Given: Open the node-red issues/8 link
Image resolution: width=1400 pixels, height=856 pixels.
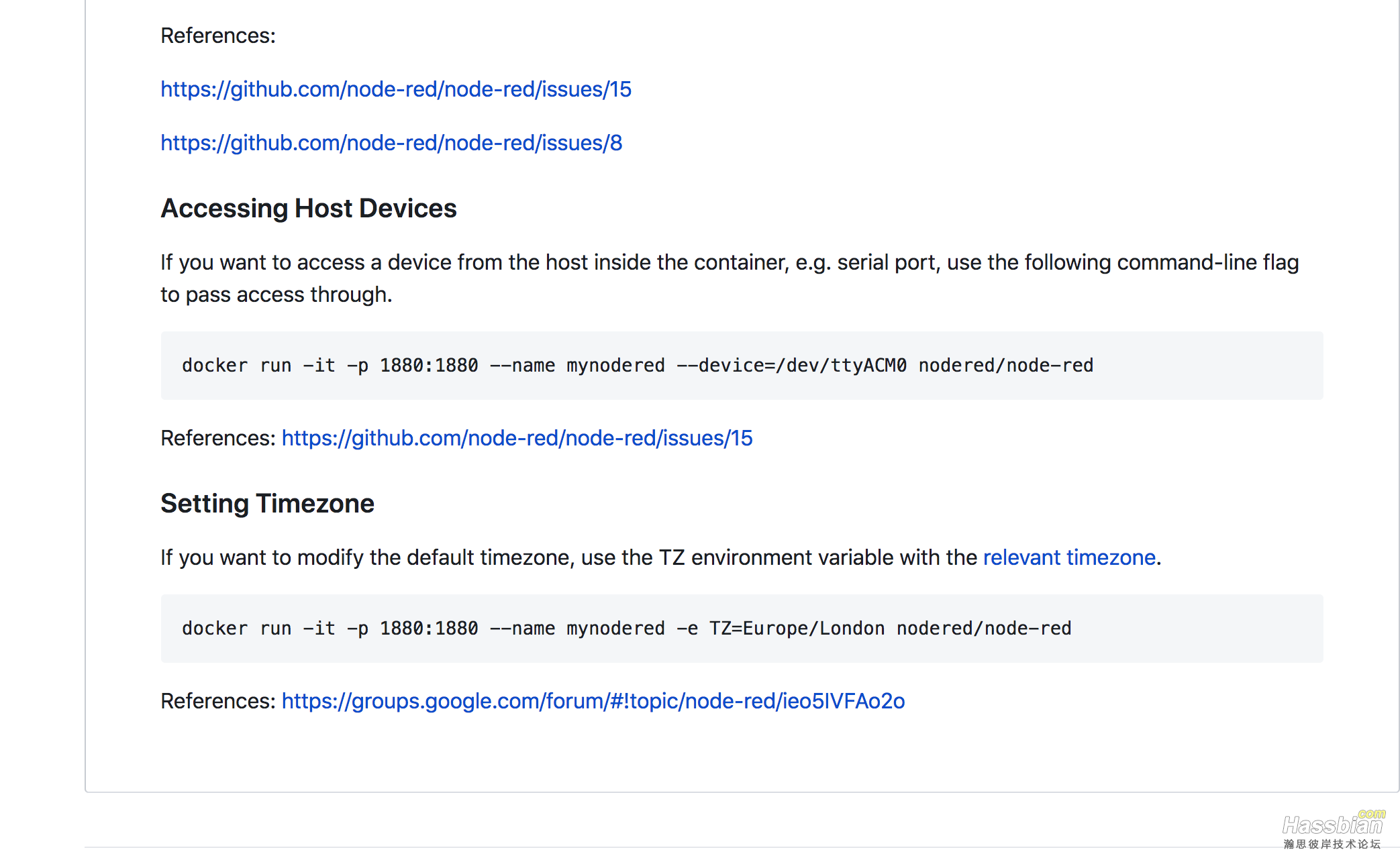Looking at the screenshot, I should click(x=391, y=143).
